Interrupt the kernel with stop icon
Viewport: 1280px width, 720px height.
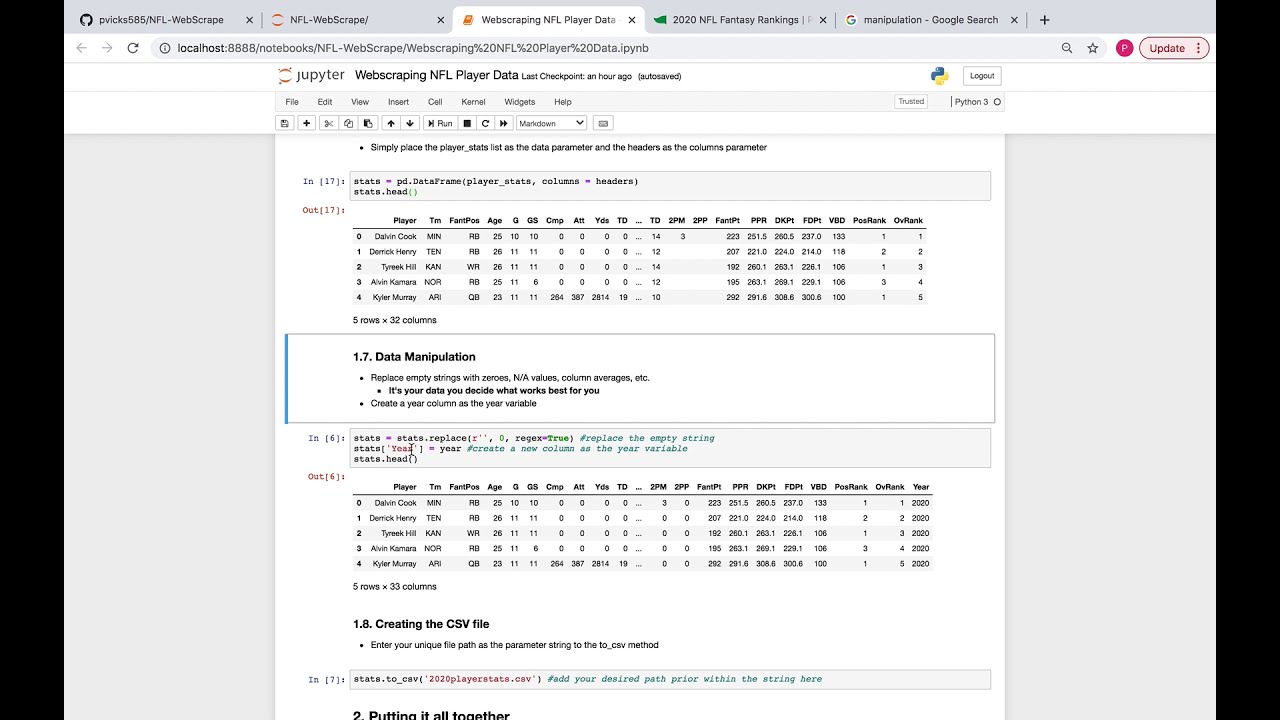click(x=467, y=123)
